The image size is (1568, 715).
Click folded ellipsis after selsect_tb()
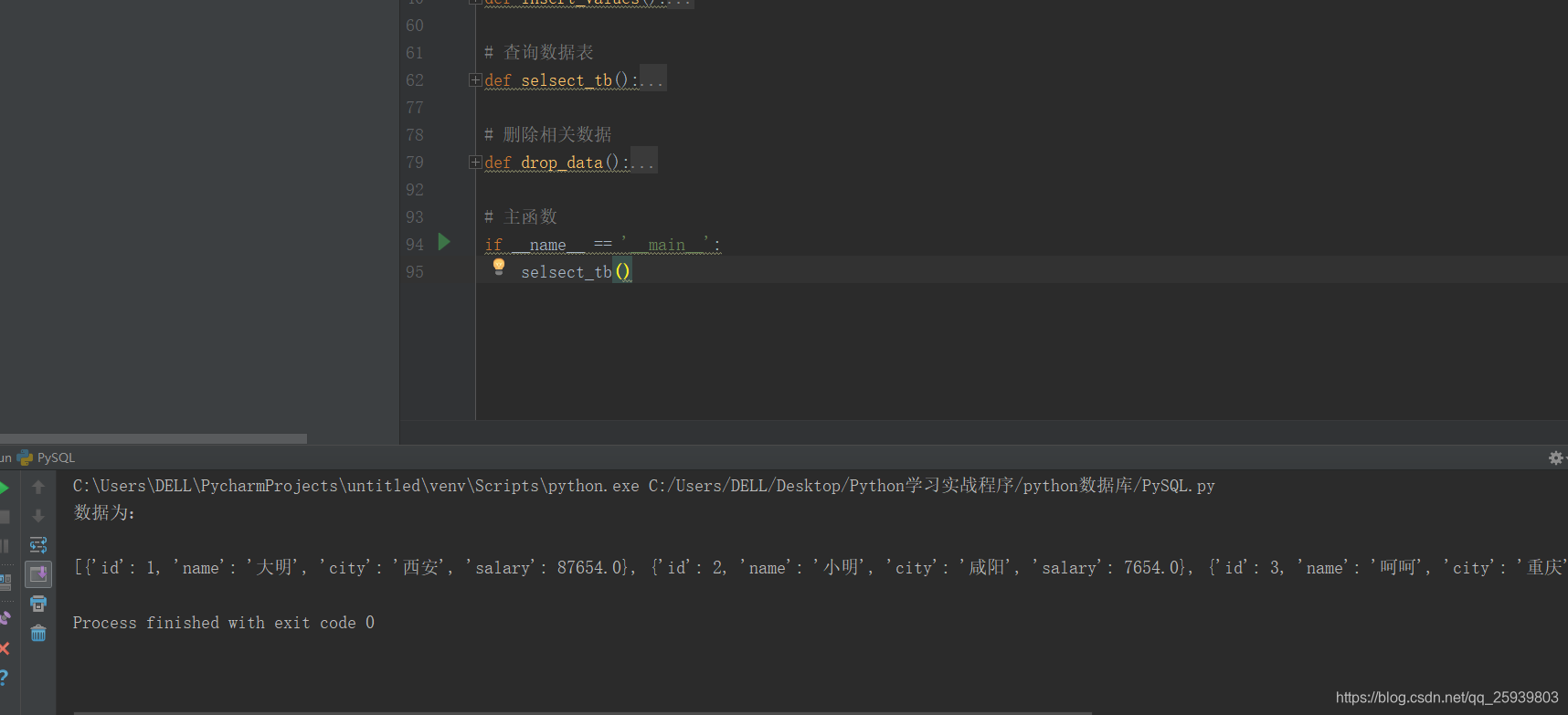click(652, 80)
